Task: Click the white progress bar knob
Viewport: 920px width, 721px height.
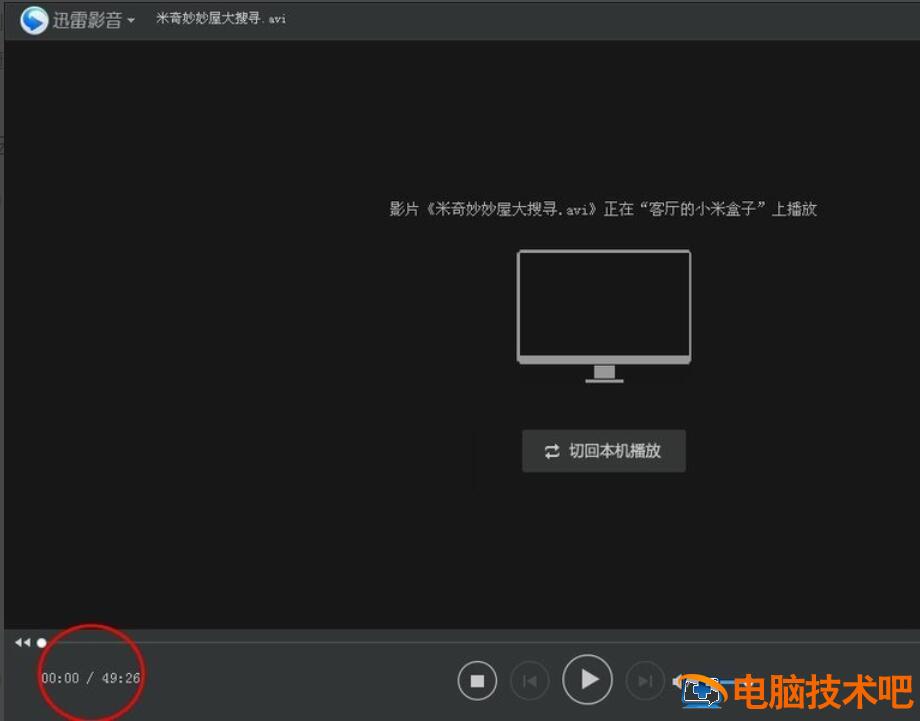Action: pos(42,643)
